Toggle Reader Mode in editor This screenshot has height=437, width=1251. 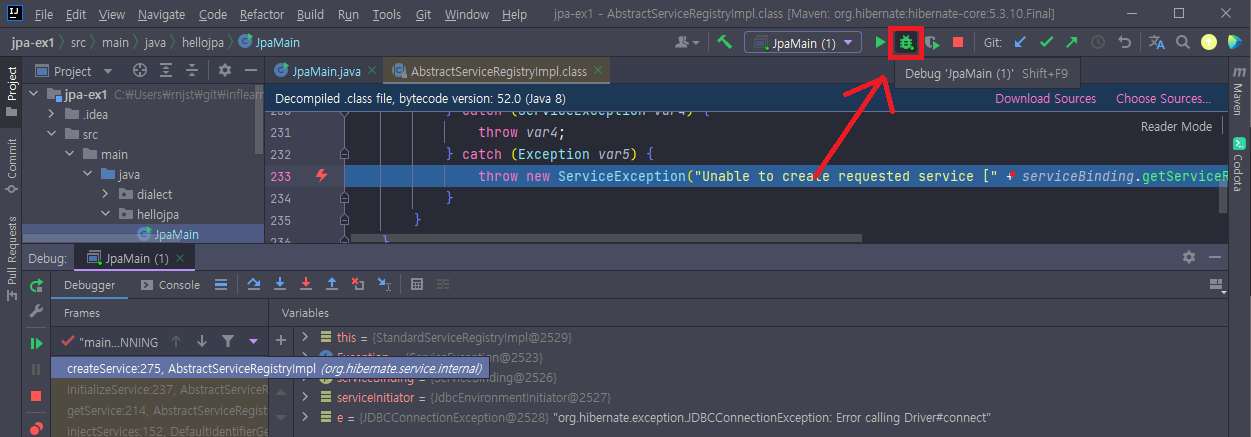coord(1176,126)
